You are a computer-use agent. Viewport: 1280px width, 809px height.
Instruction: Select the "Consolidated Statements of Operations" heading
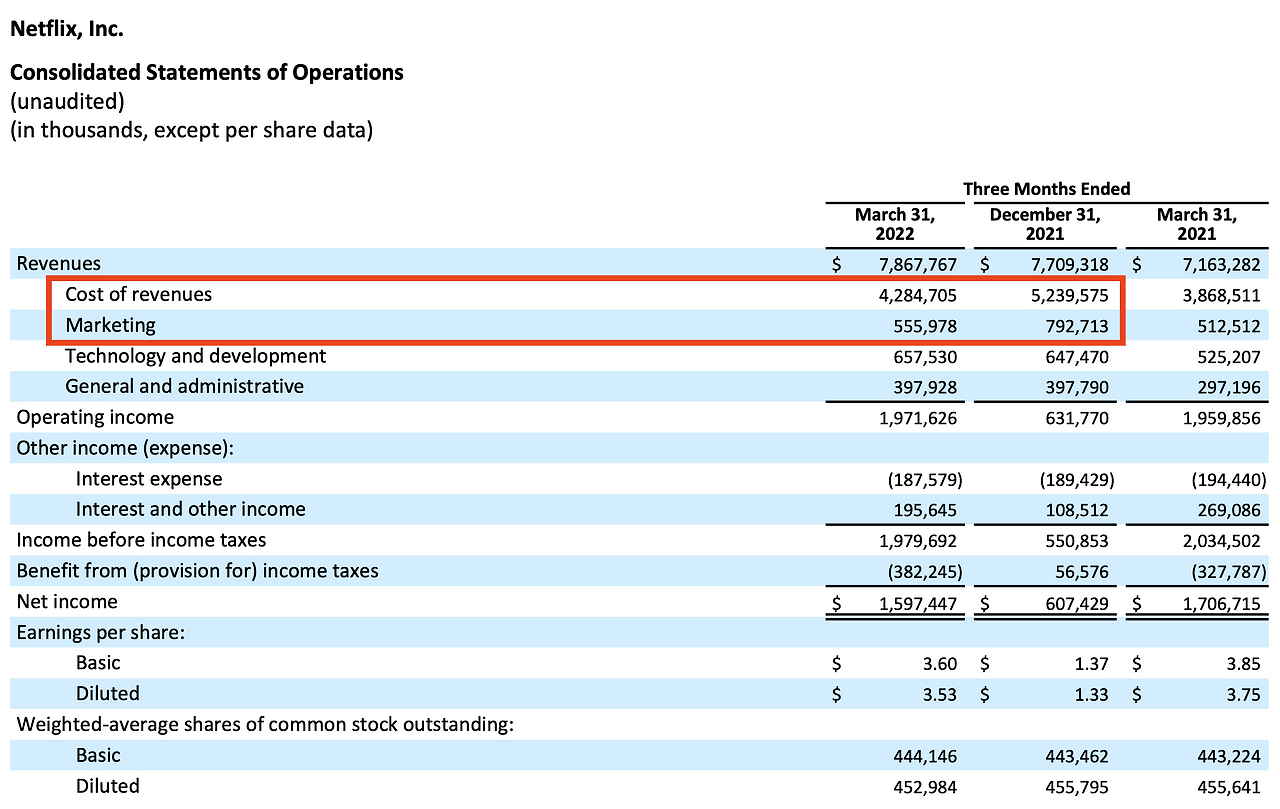(x=207, y=72)
